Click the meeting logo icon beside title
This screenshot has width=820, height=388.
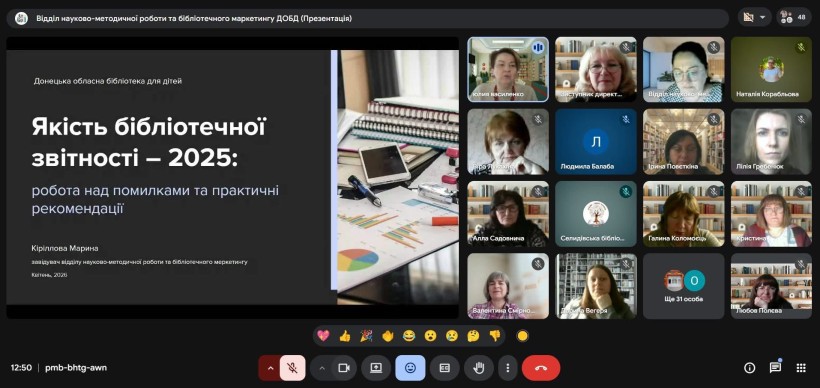click(21, 18)
